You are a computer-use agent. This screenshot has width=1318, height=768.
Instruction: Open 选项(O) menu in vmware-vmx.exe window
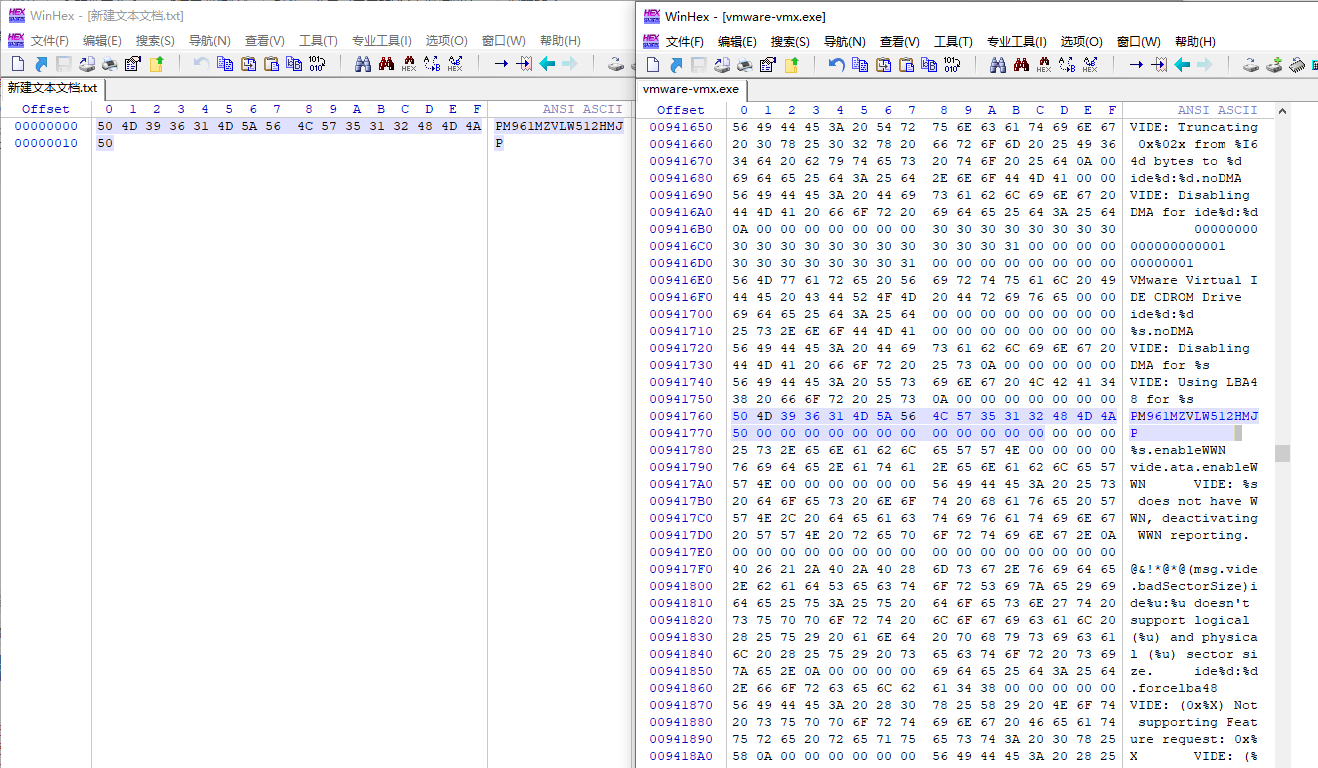click(x=1081, y=42)
